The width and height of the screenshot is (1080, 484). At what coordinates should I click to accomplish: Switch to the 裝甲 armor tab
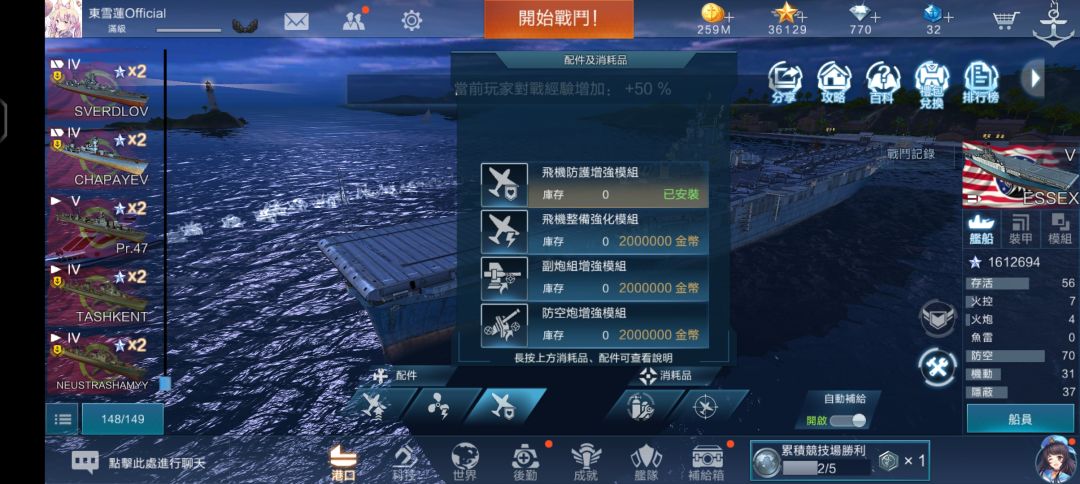(1021, 229)
